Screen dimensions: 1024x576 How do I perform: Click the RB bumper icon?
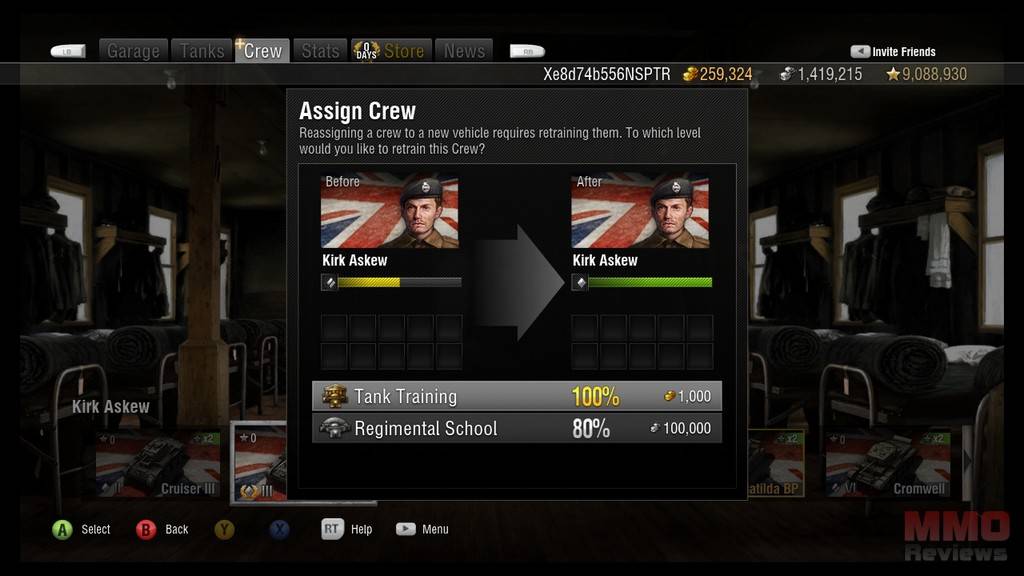click(x=527, y=51)
